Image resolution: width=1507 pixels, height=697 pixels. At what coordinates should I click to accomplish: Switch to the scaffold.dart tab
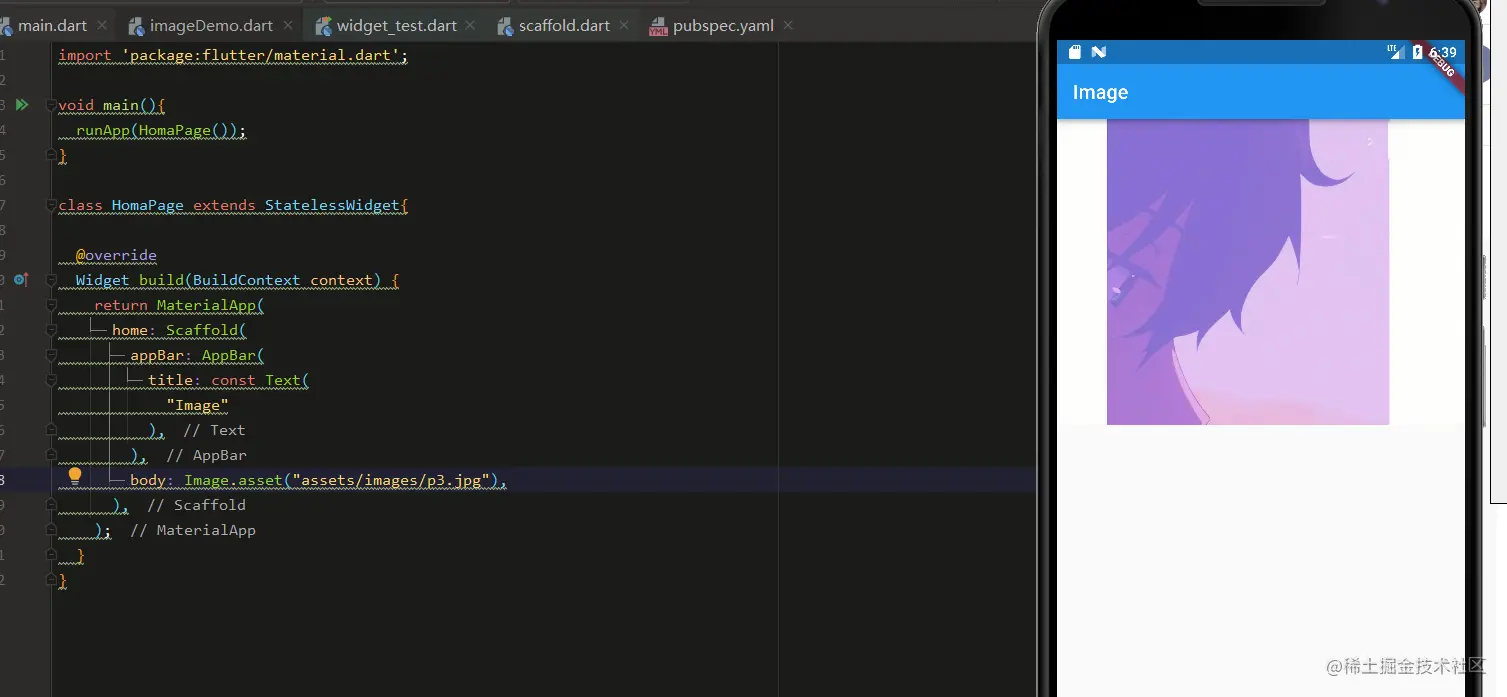coord(564,26)
